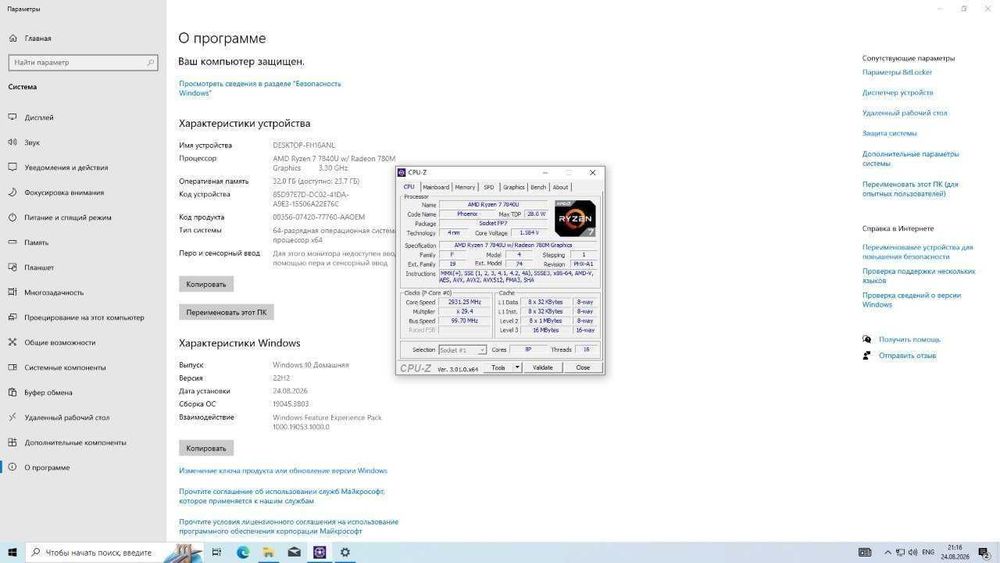Open Параметры BitLocker link

897,72
